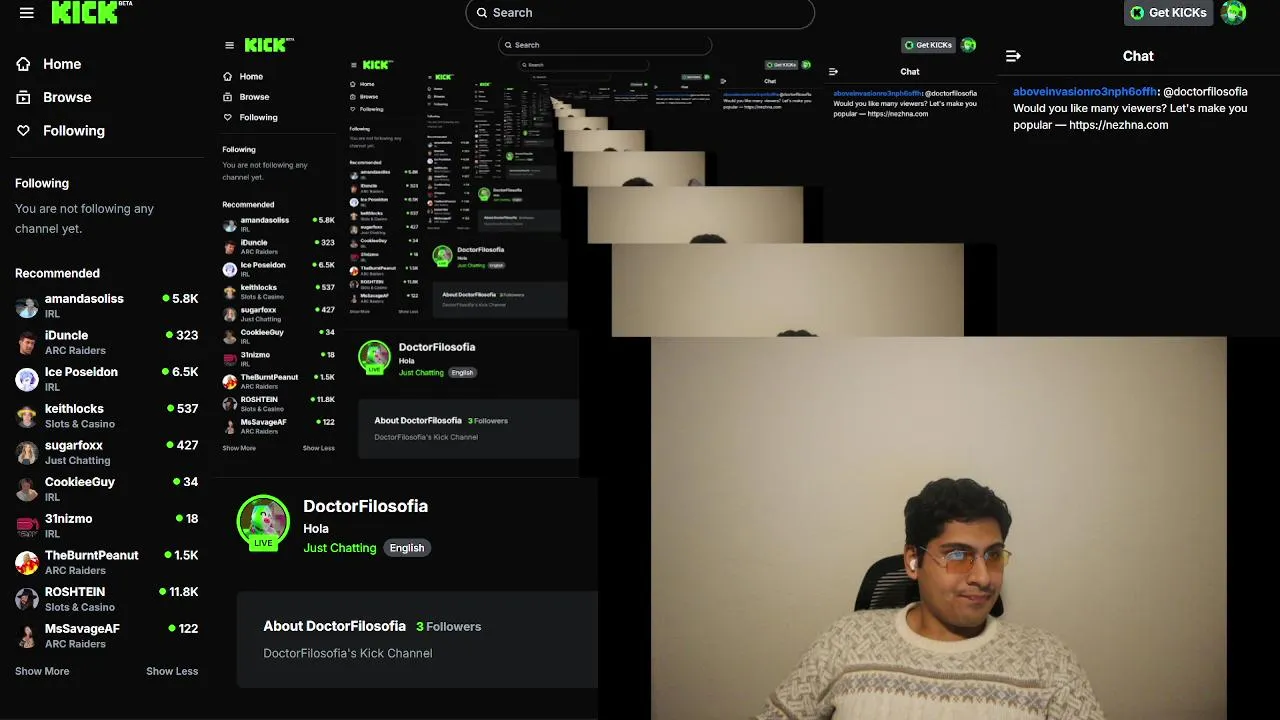Click the nested stream's hamburger menu icon
The width and height of the screenshot is (1280, 720).
pos(229,45)
